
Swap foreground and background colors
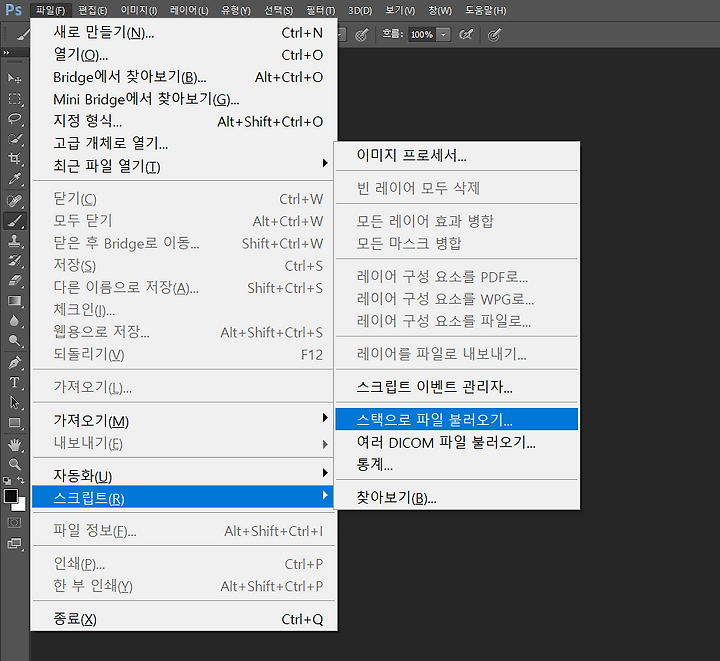point(21,480)
